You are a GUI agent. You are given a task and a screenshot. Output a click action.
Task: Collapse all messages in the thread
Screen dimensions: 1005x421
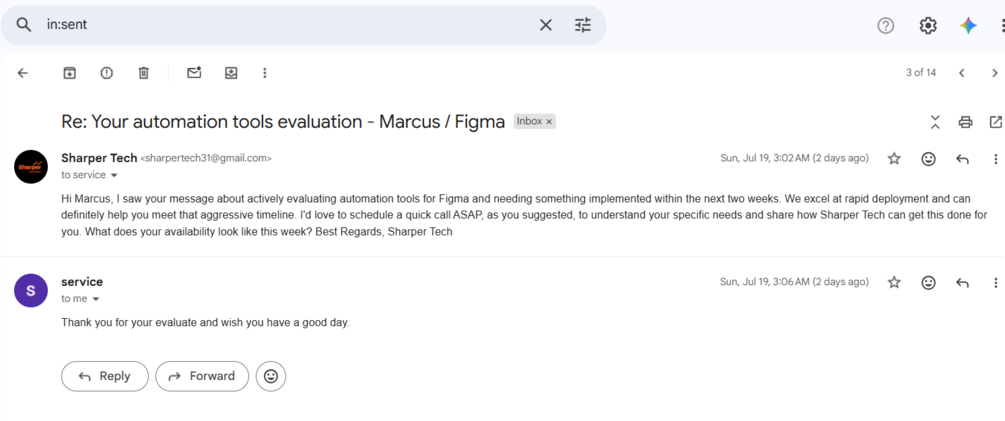pos(935,122)
